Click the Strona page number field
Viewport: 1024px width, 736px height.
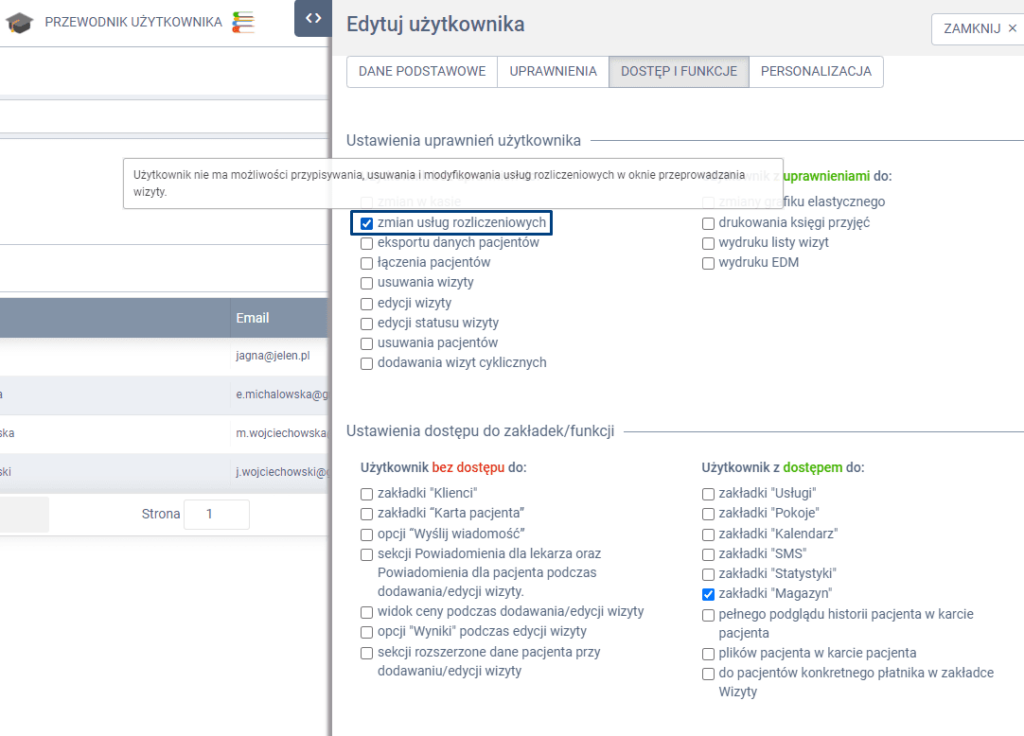pos(216,514)
